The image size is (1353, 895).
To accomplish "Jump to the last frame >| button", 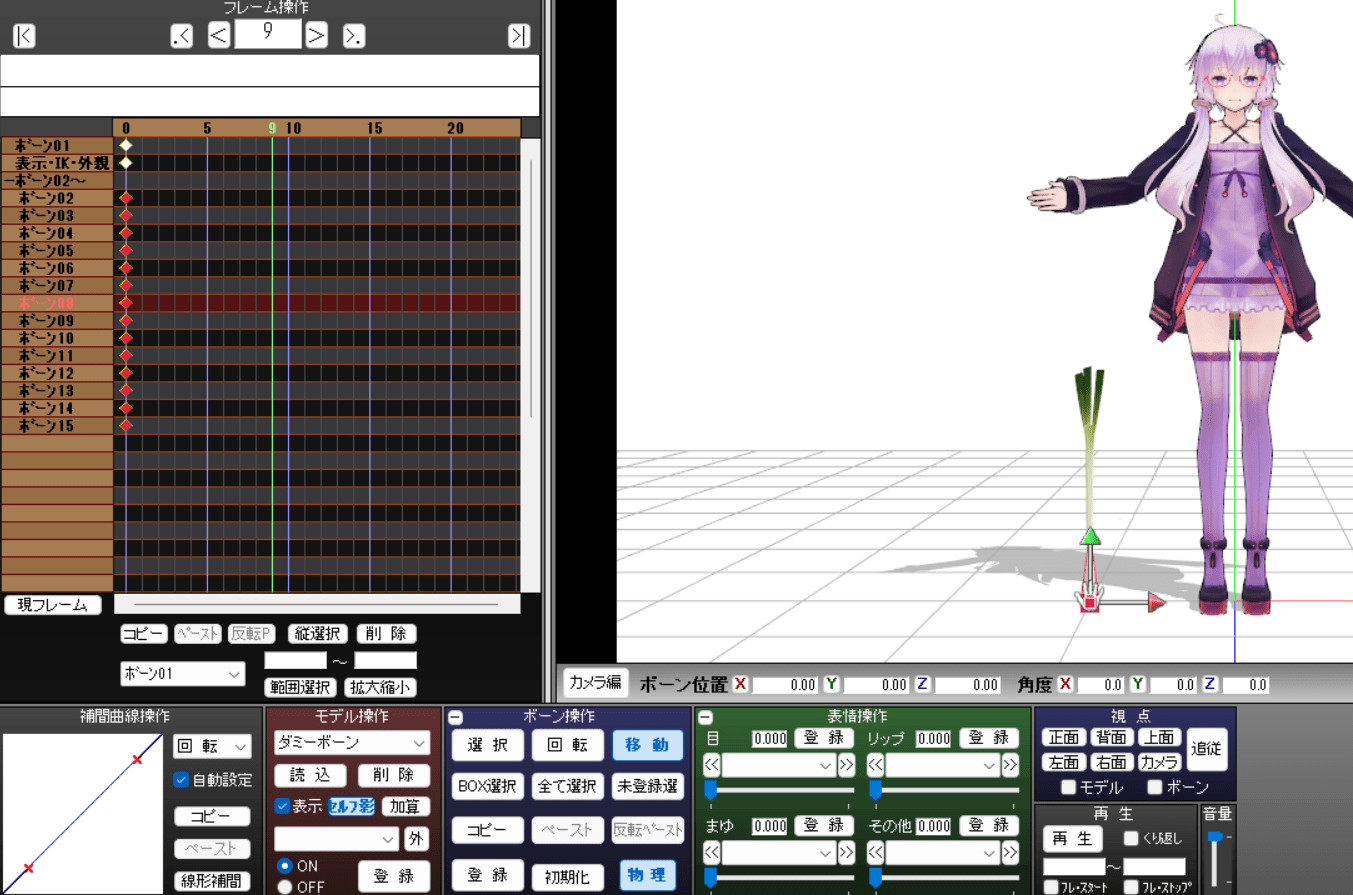I will [x=518, y=36].
